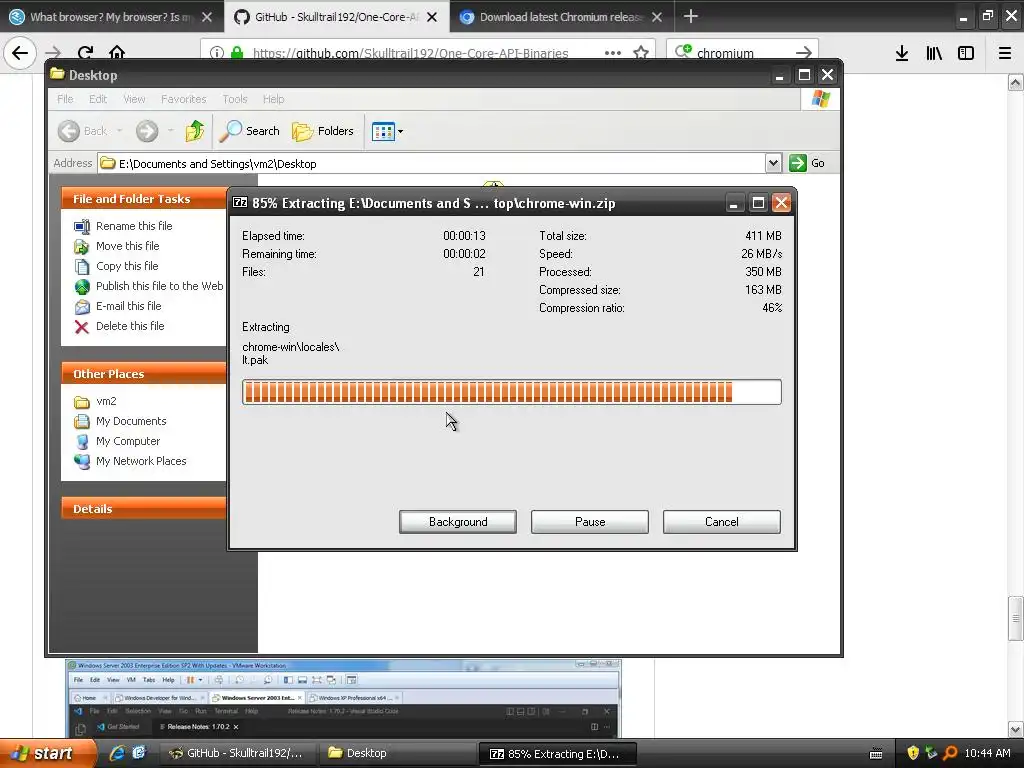This screenshot has height=768, width=1024.
Task: Submit the chromium search with arrow
Action: click(804, 53)
